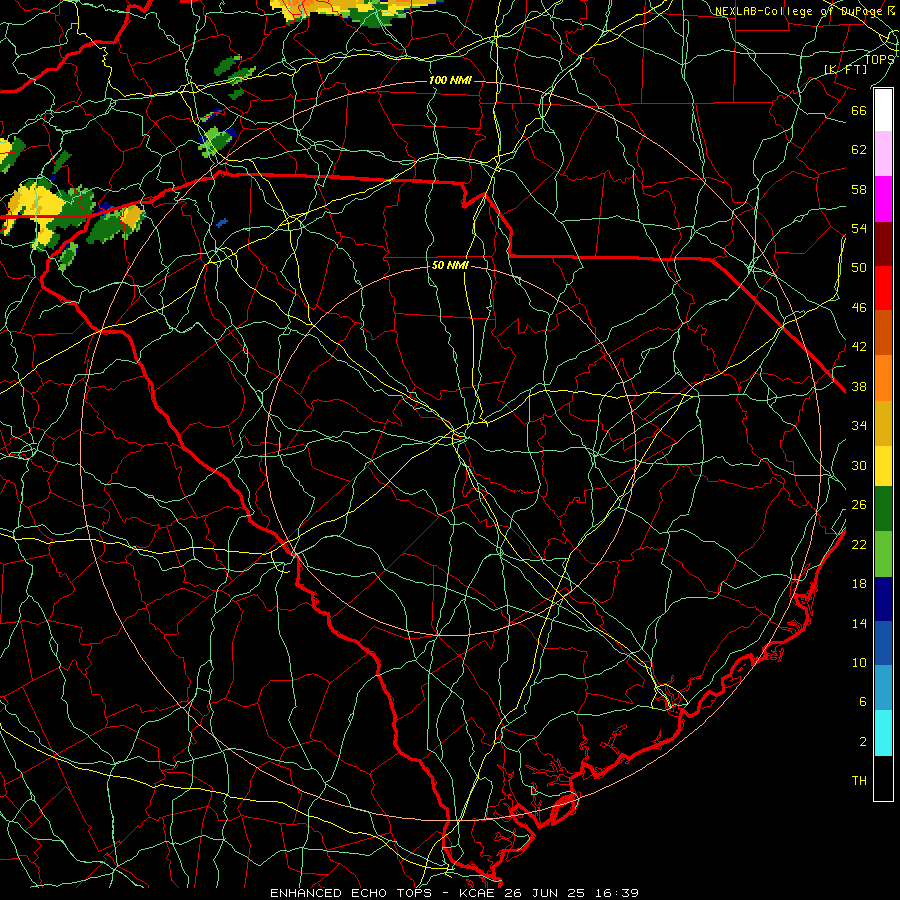Click the '2' legend value
This screenshot has width=900, height=900.
[862, 742]
